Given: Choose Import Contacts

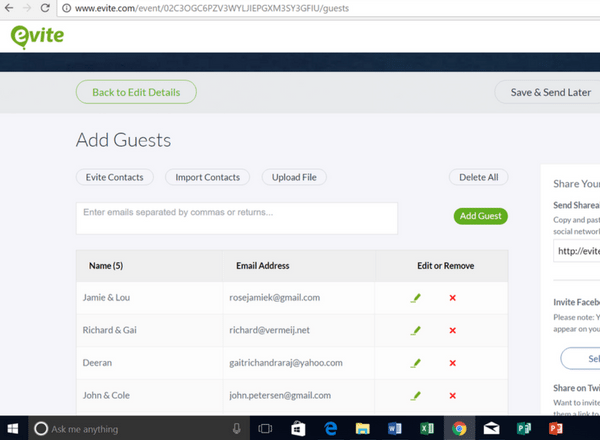Looking at the screenshot, I should pos(207,177).
